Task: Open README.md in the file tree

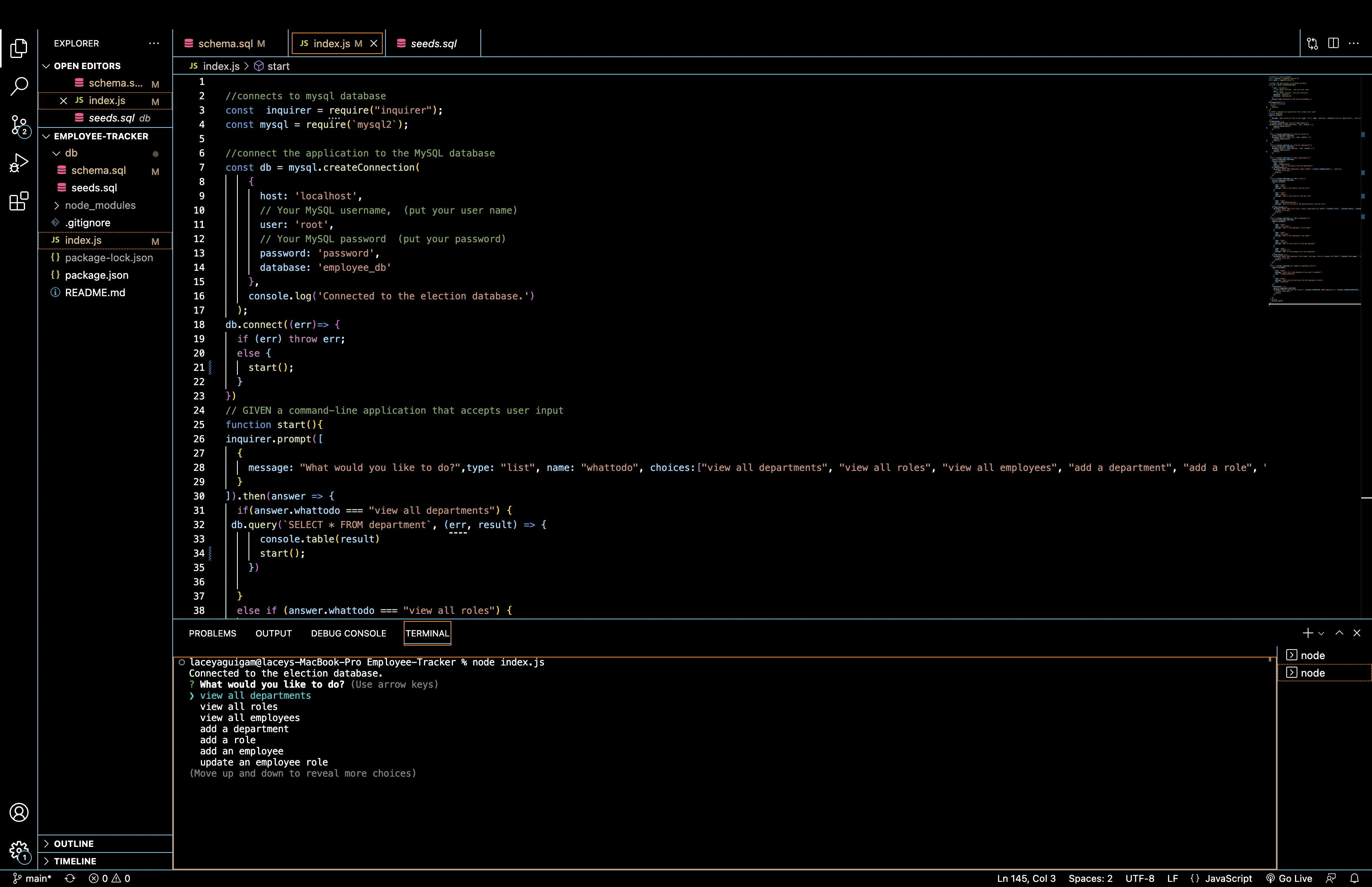Action: pyautogui.click(x=105, y=293)
